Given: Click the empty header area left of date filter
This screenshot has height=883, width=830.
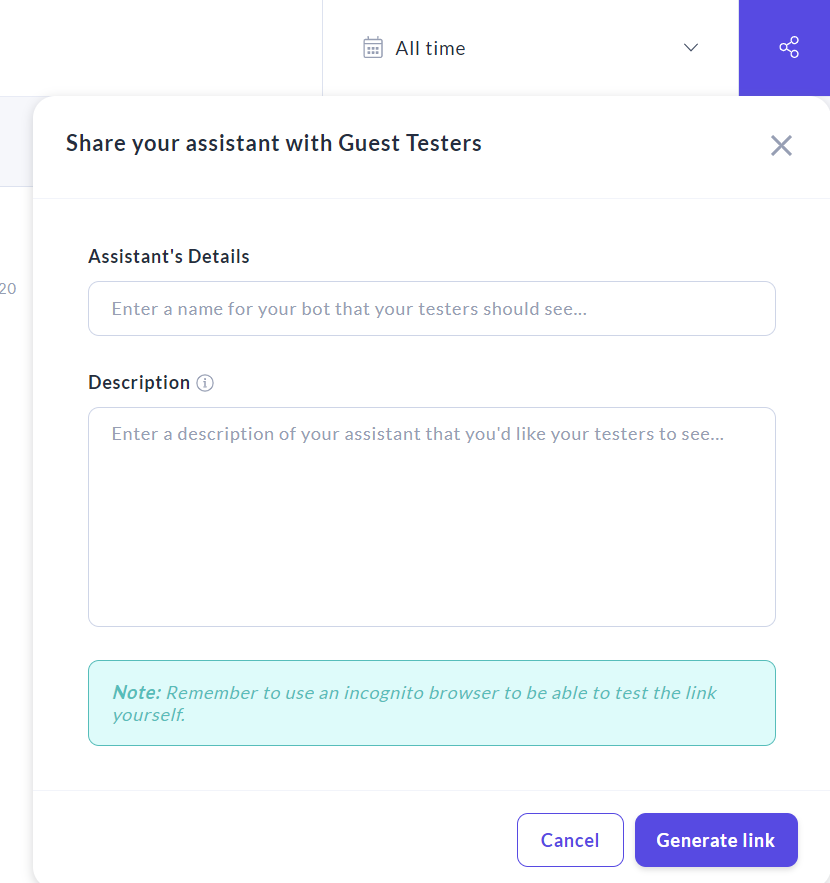Looking at the screenshot, I should pos(160,48).
